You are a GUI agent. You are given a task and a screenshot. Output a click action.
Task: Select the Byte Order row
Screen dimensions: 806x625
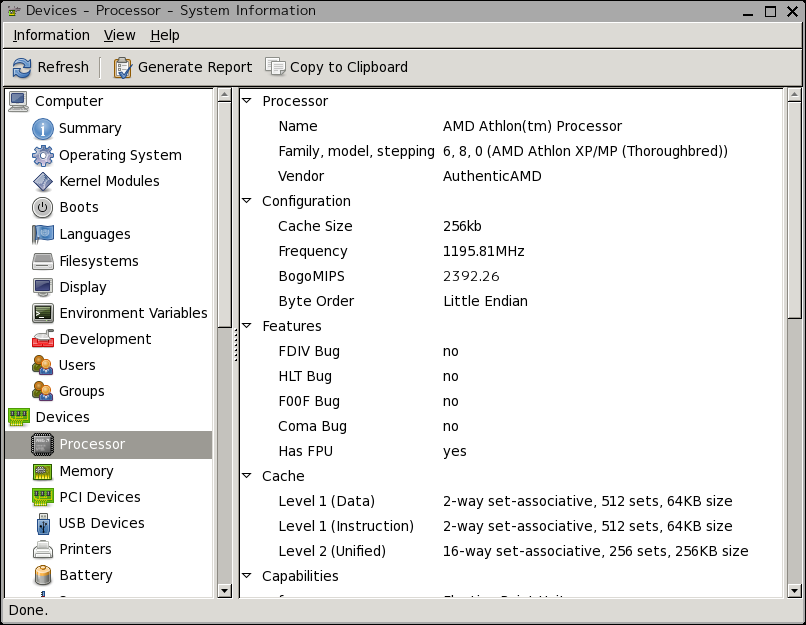pos(513,301)
